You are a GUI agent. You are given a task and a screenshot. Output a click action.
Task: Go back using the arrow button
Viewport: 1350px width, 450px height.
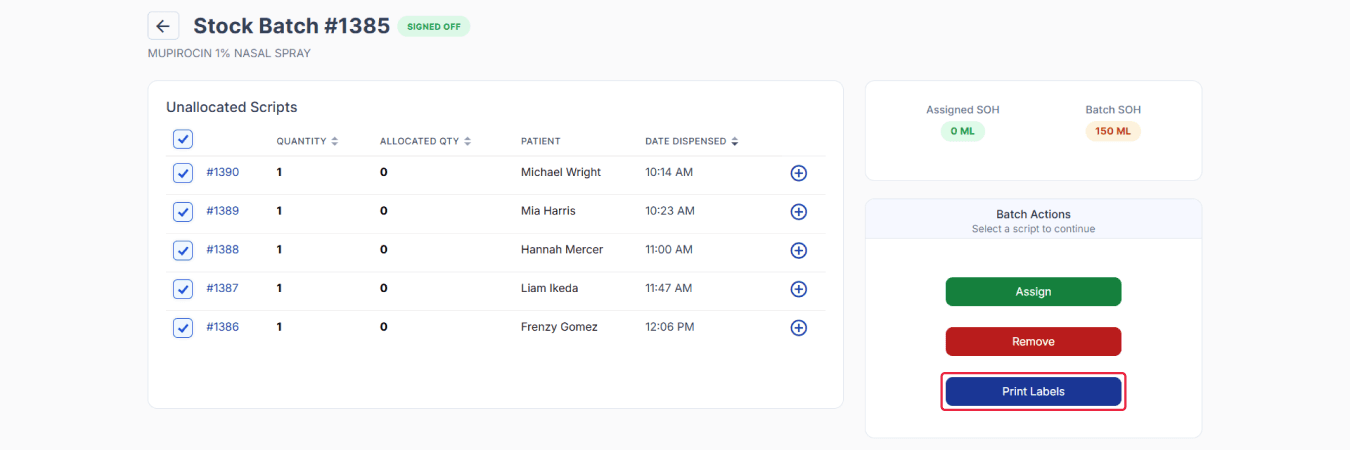click(163, 26)
